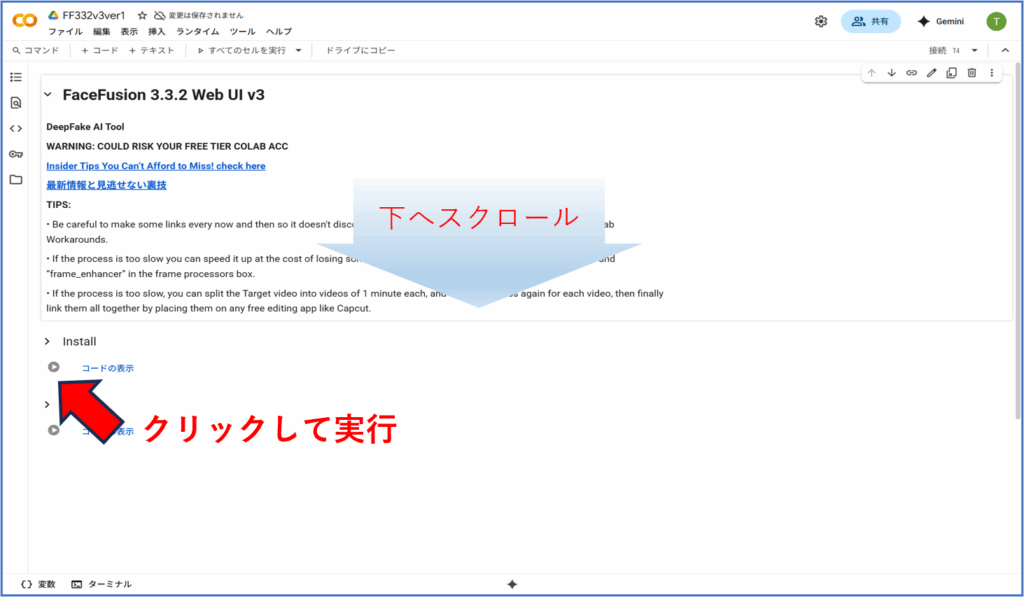Open the ファイル menu
Screen dimensions: 1024x597
[x=65, y=31]
